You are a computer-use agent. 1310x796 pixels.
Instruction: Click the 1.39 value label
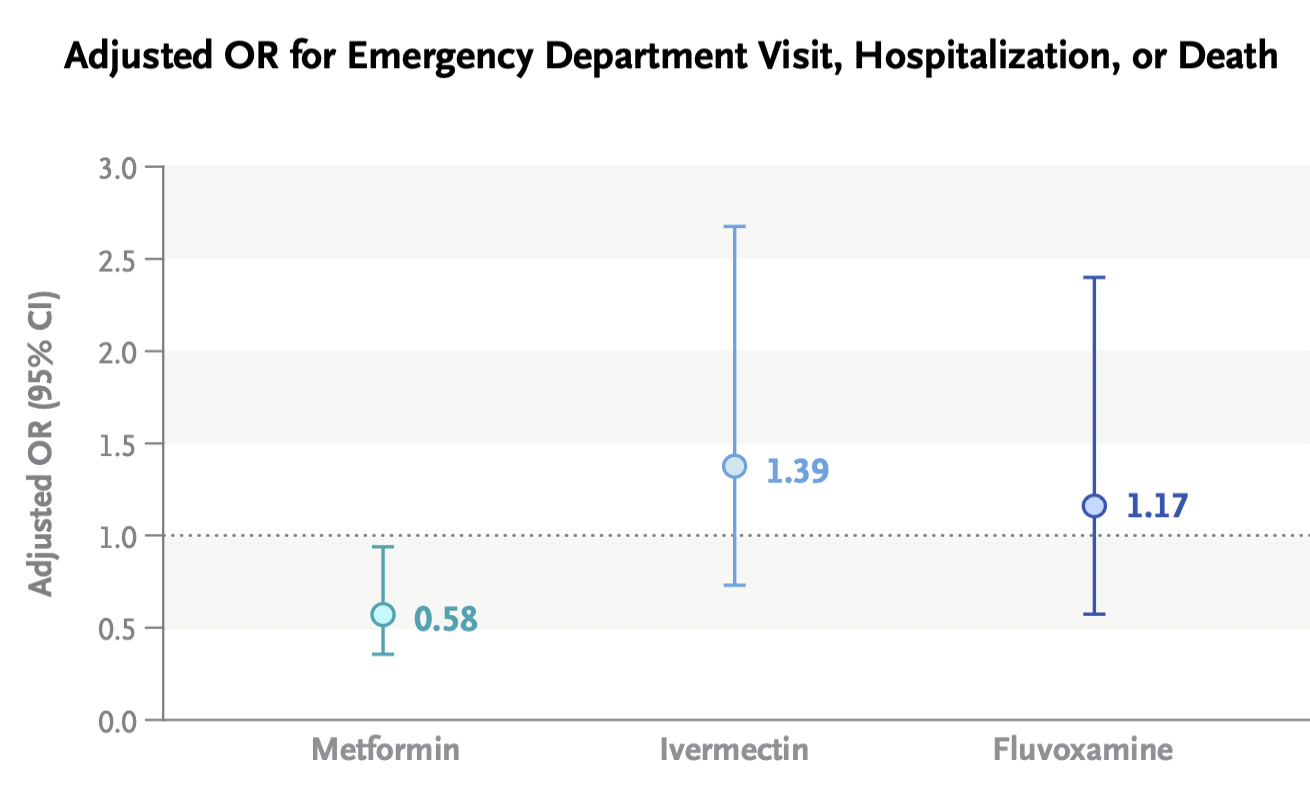797,471
